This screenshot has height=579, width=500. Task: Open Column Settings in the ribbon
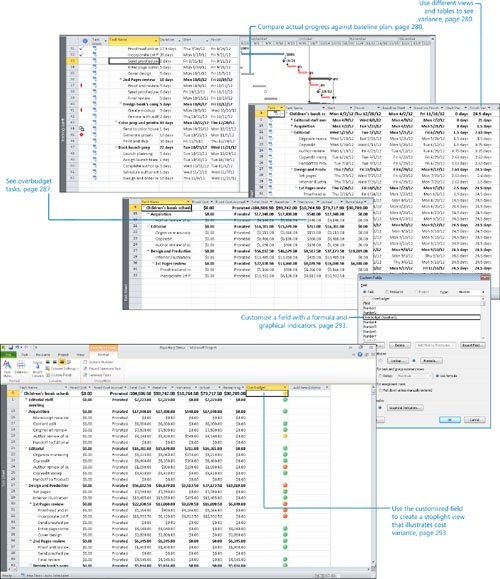tap(62, 369)
